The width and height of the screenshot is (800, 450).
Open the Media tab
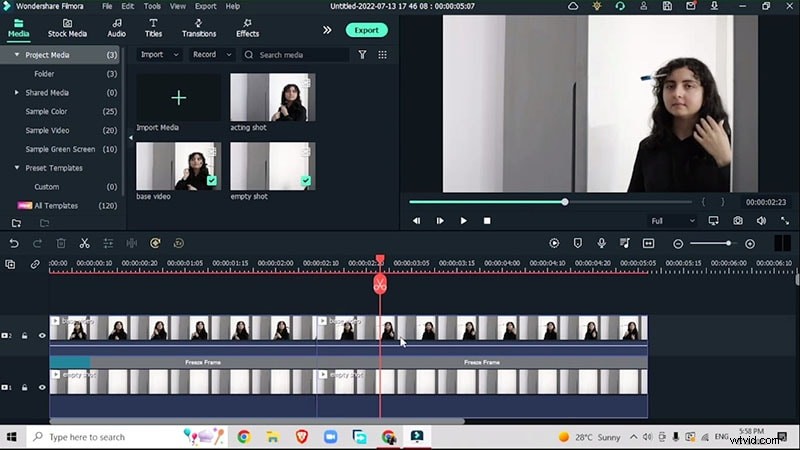(18, 28)
